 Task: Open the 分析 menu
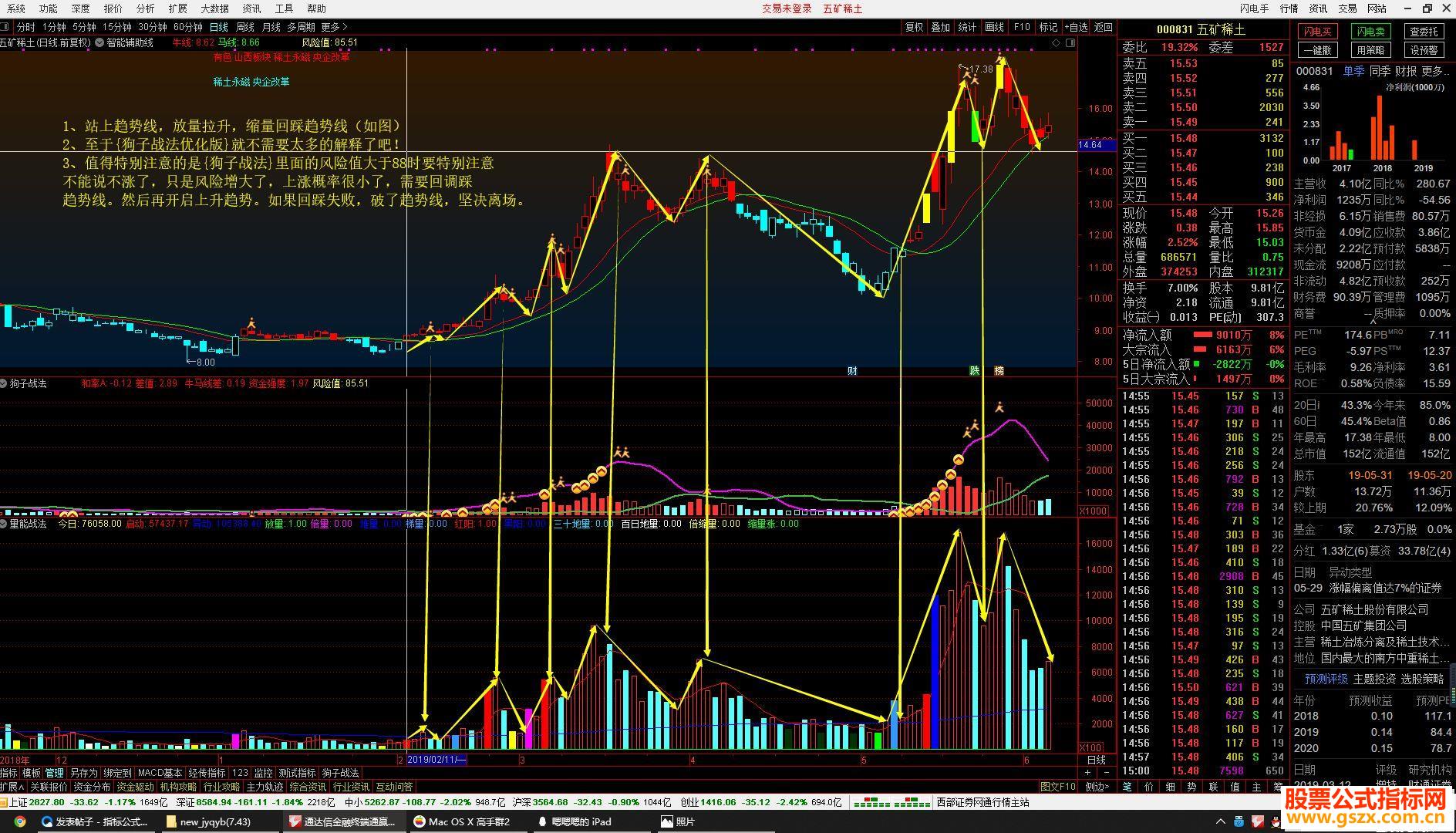[x=145, y=8]
